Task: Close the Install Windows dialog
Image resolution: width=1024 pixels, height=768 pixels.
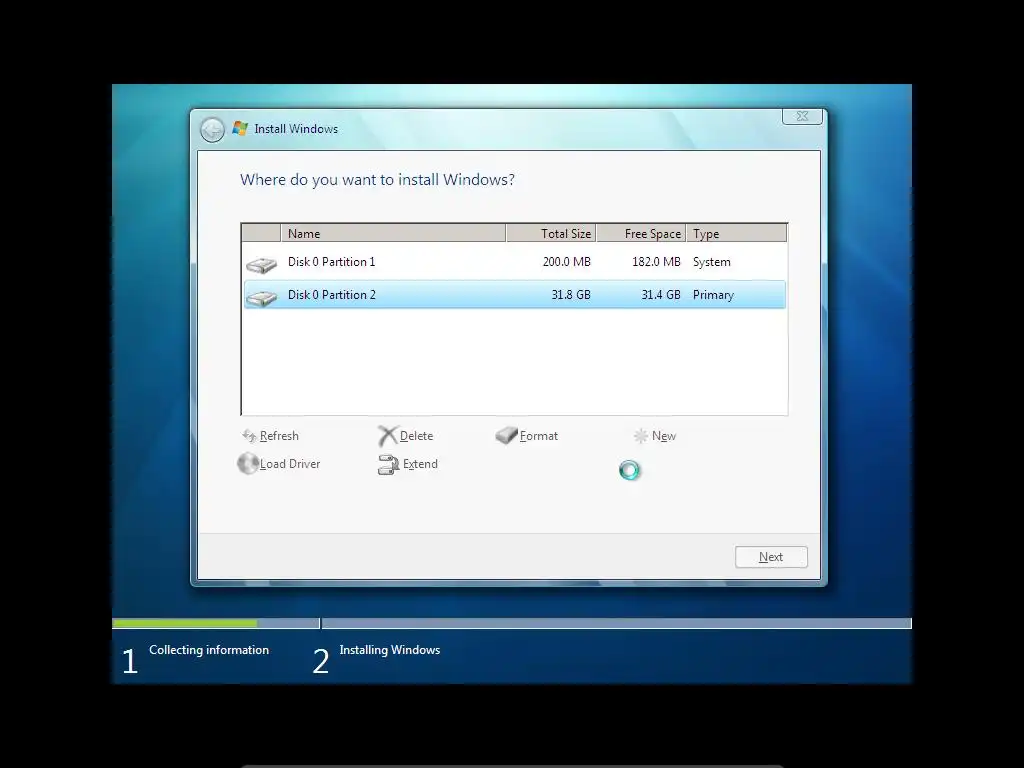Action: (x=802, y=116)
